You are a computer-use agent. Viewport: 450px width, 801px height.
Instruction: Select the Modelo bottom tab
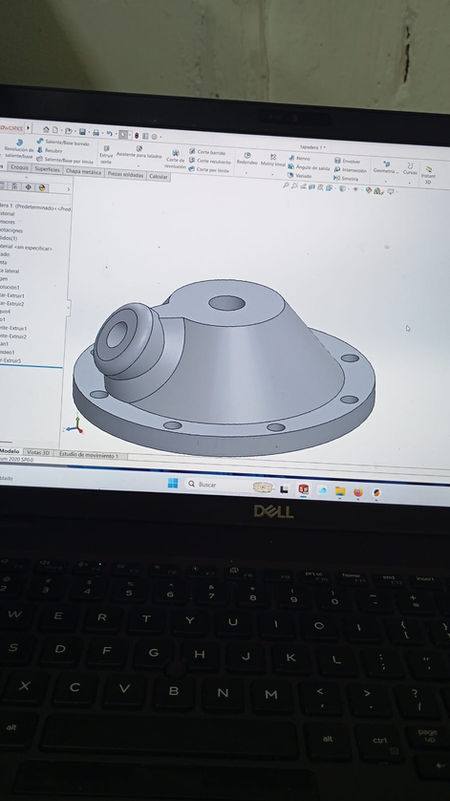tap(10, 451)
